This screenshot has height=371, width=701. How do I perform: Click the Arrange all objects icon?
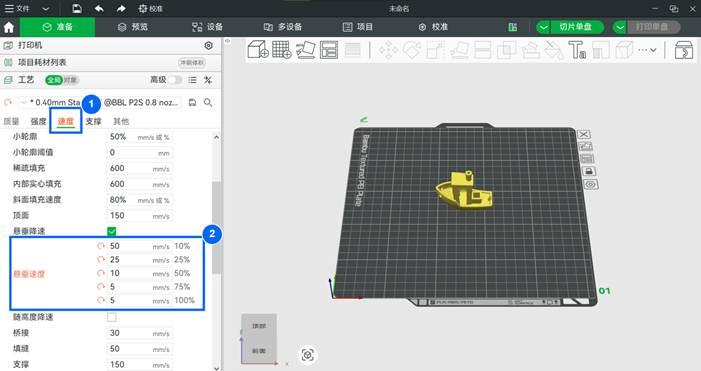329,50
